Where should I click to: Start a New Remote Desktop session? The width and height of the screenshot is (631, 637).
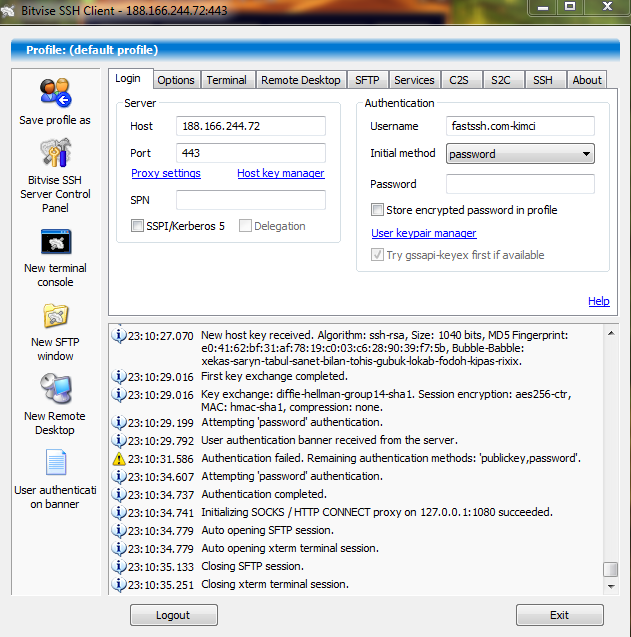[x=56, y=388]
